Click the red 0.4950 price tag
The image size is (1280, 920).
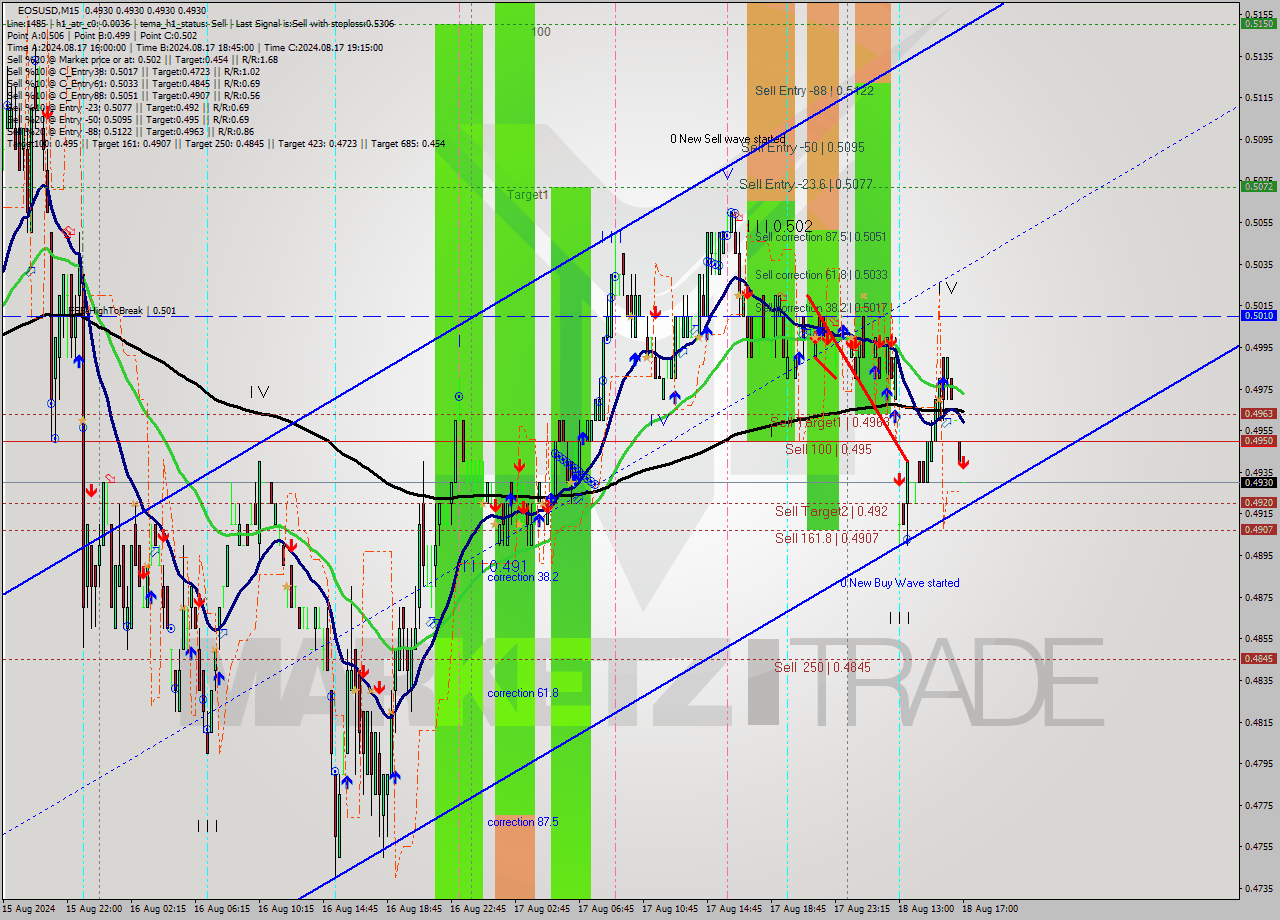(1258, 441)
